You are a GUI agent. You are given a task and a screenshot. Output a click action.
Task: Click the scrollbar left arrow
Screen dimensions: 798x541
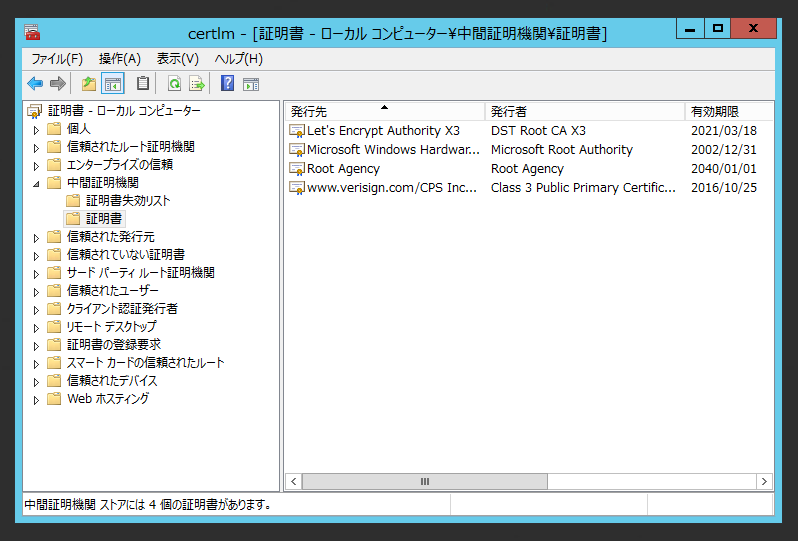point(294,481)
